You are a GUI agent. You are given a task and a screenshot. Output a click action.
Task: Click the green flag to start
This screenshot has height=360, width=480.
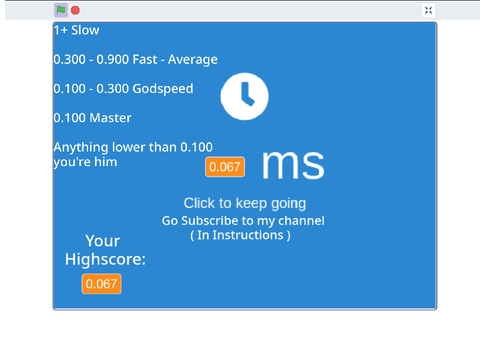click(x=61, y=10)
